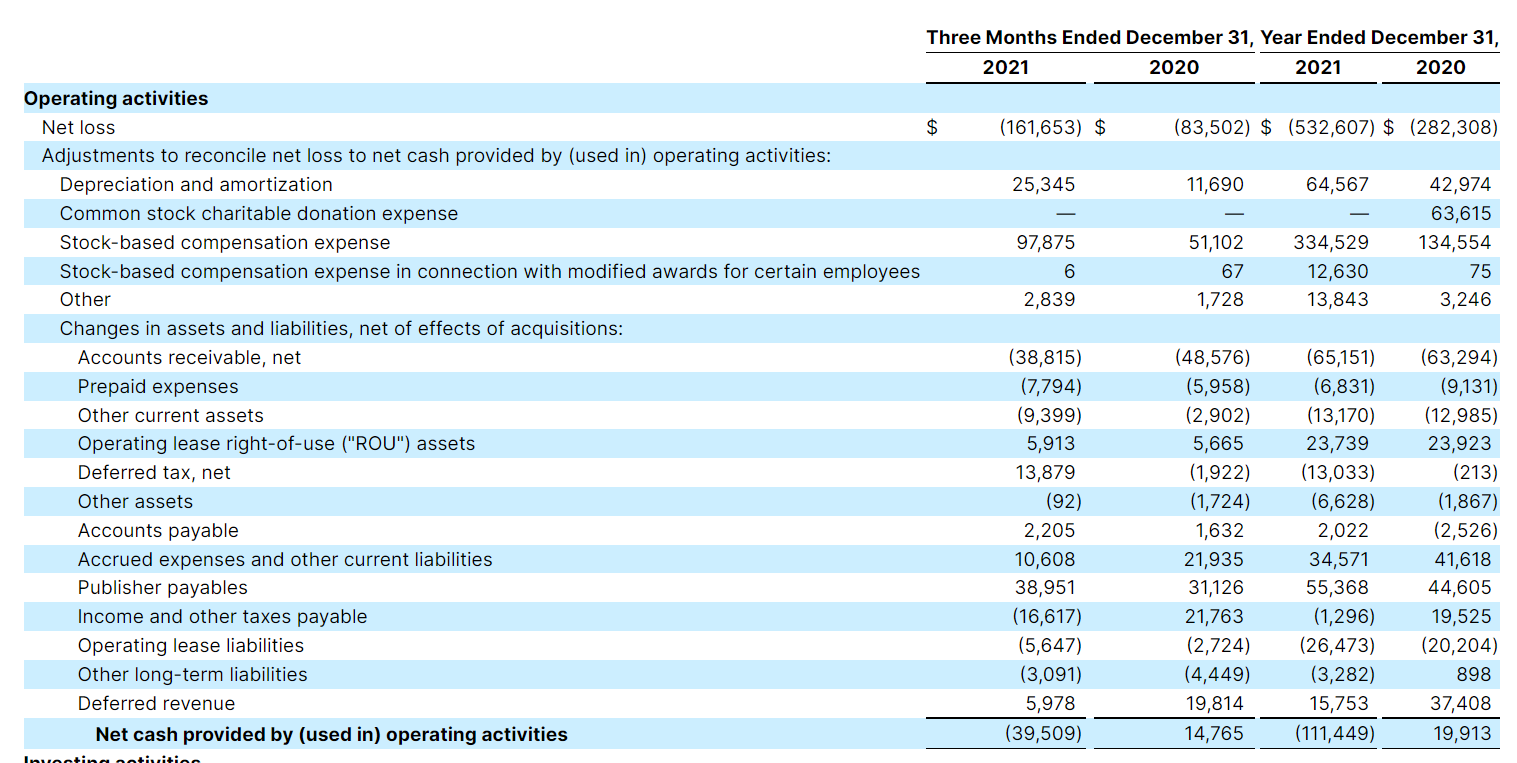Select the Accounts receivable, net row label

point(189,357)
